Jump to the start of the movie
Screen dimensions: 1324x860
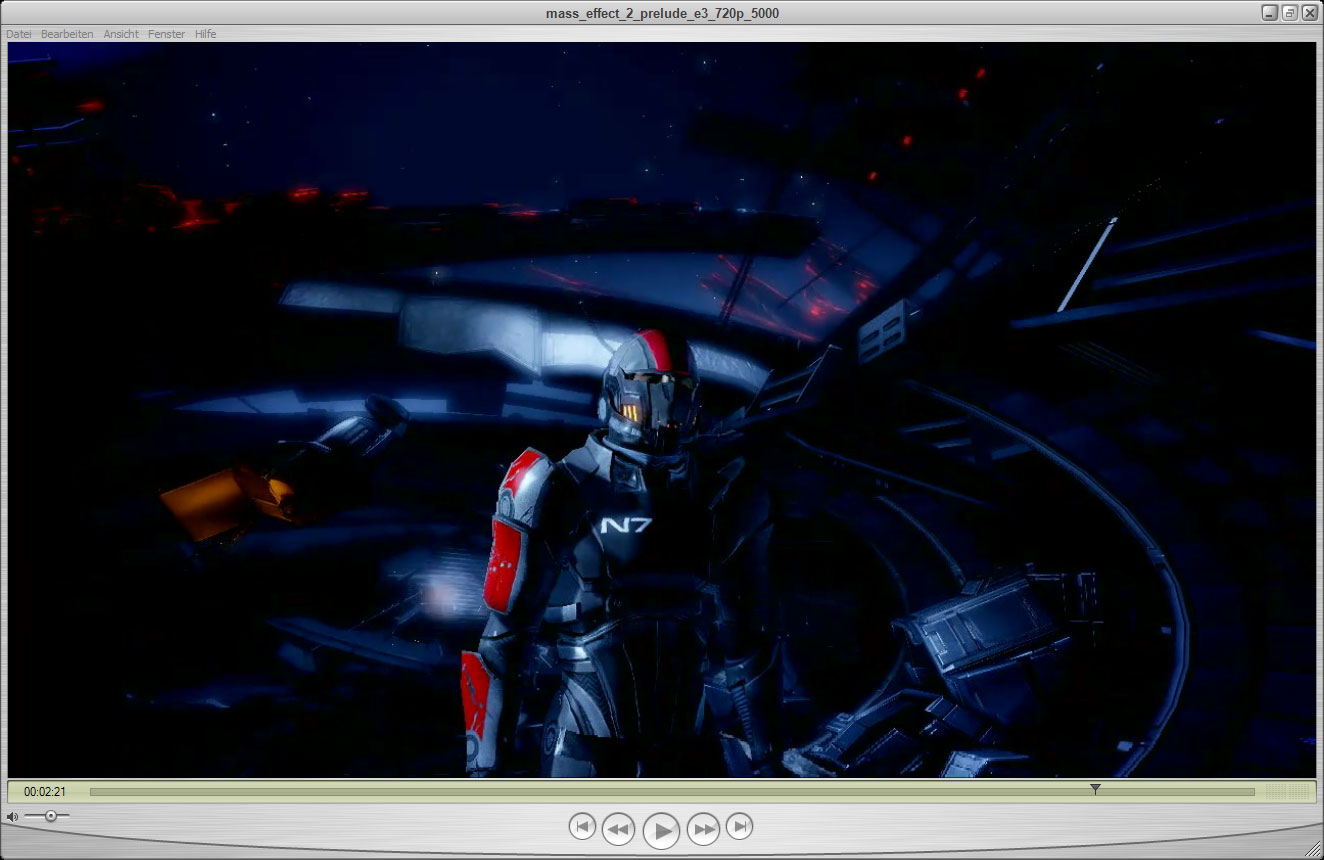click(582, 827)
